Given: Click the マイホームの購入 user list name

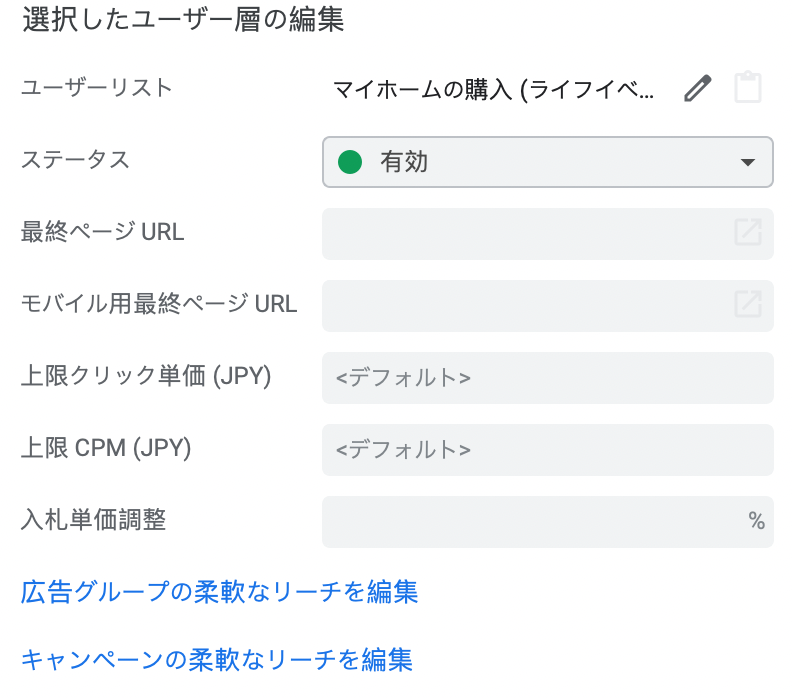Looking at the screenshot, I should (495, 89).
